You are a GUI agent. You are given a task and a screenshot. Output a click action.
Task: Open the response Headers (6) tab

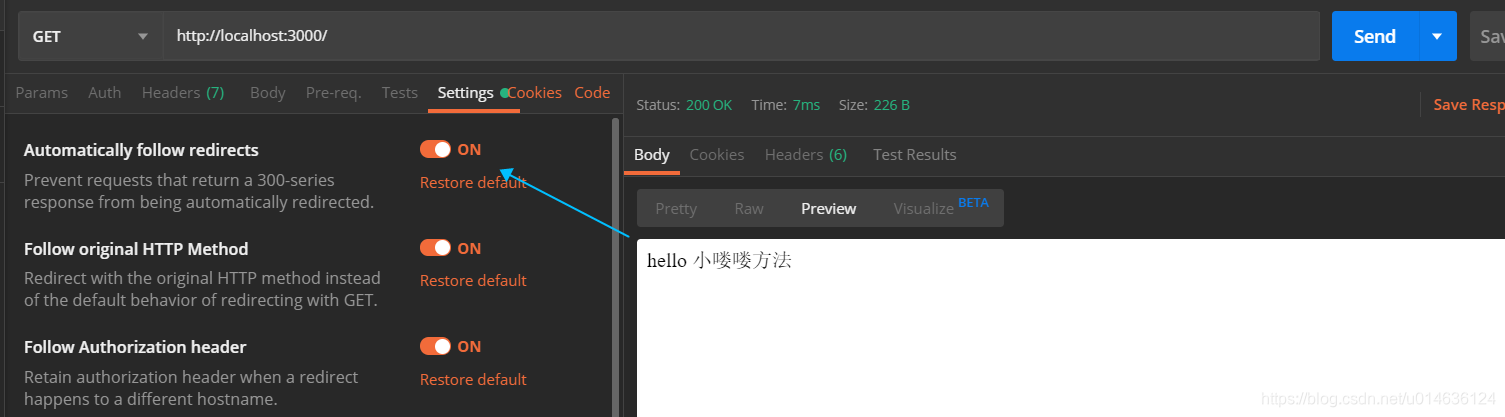pyautogui.click(x=806, y=155)
